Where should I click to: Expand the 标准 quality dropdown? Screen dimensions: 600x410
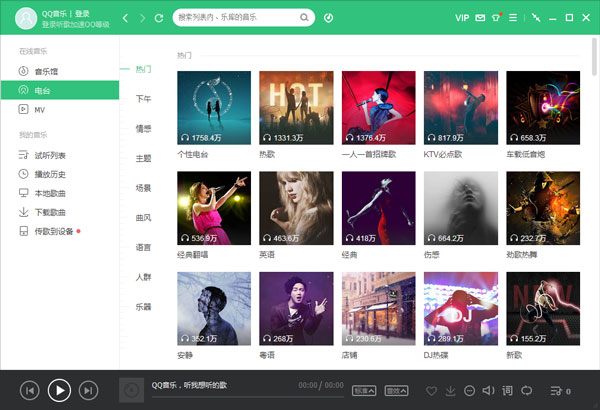click(x=364, y=391)
